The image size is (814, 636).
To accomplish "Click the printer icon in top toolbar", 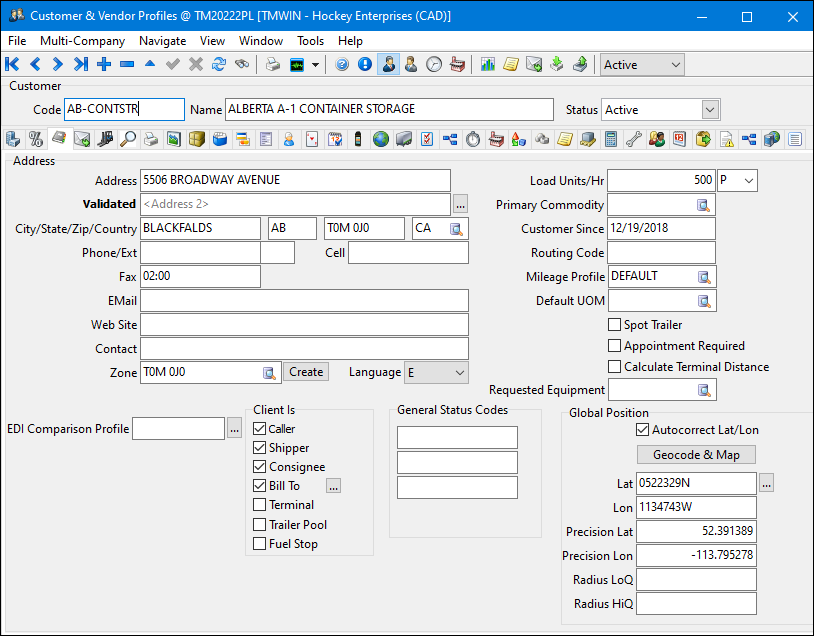I will click(x=273, y=65).
